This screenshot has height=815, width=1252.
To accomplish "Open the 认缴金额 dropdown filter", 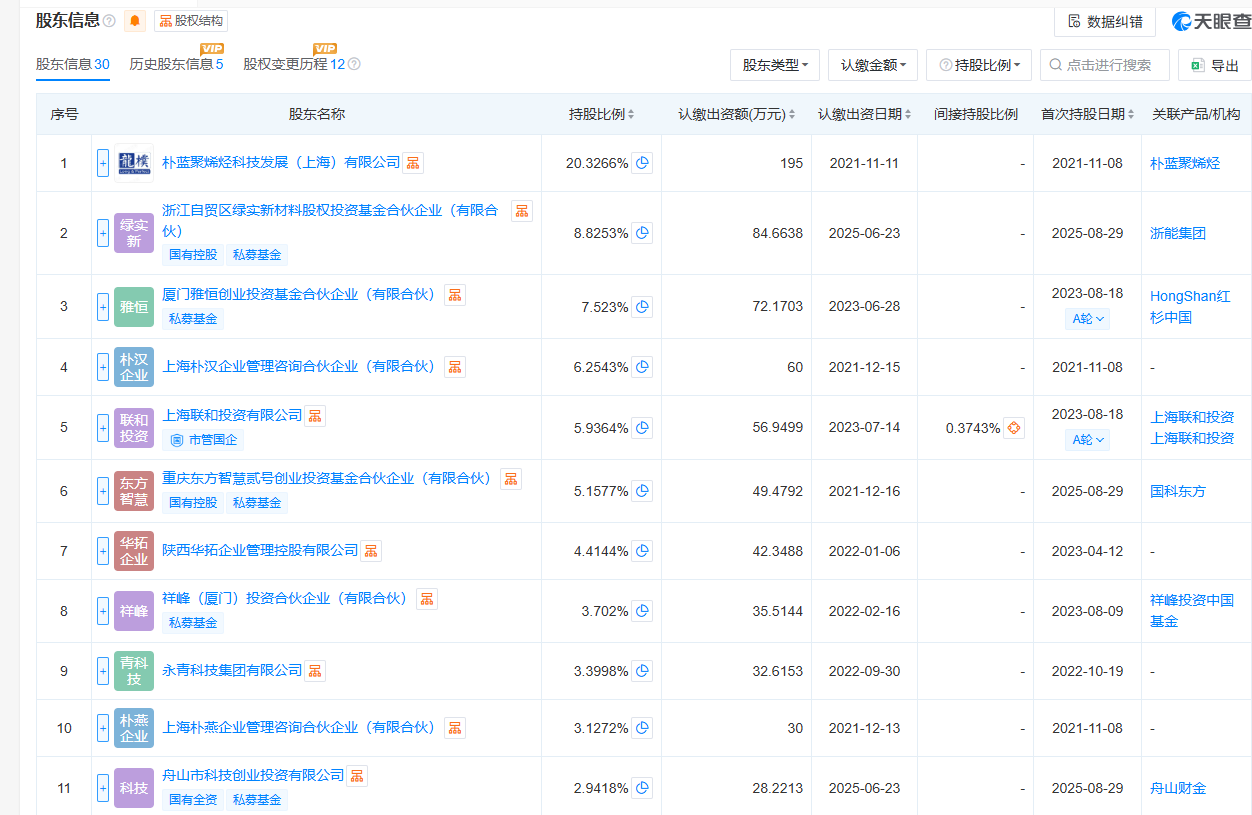I will (873, 65).
